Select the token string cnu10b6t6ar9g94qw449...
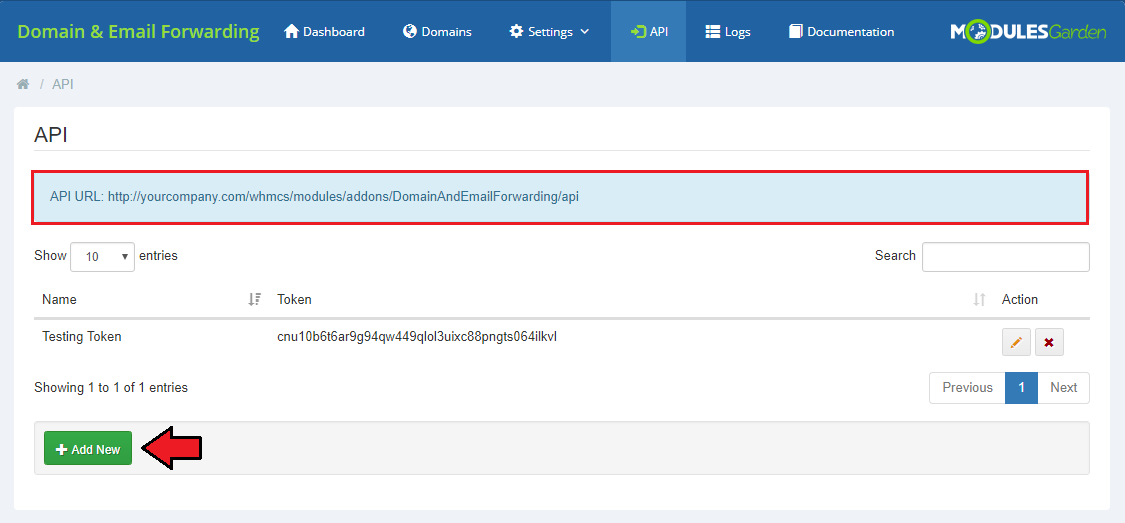This screenshot has height=523, width=1125. click(417, 336)
